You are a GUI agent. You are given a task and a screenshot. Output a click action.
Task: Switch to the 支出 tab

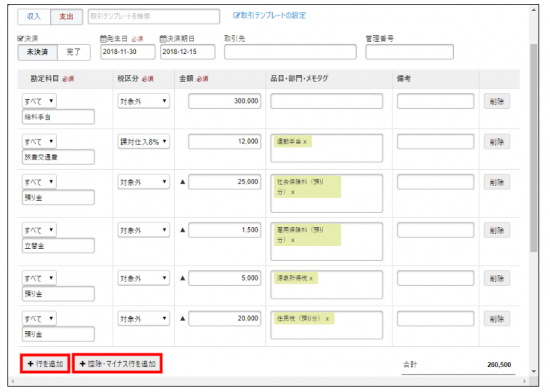[66, 16]
